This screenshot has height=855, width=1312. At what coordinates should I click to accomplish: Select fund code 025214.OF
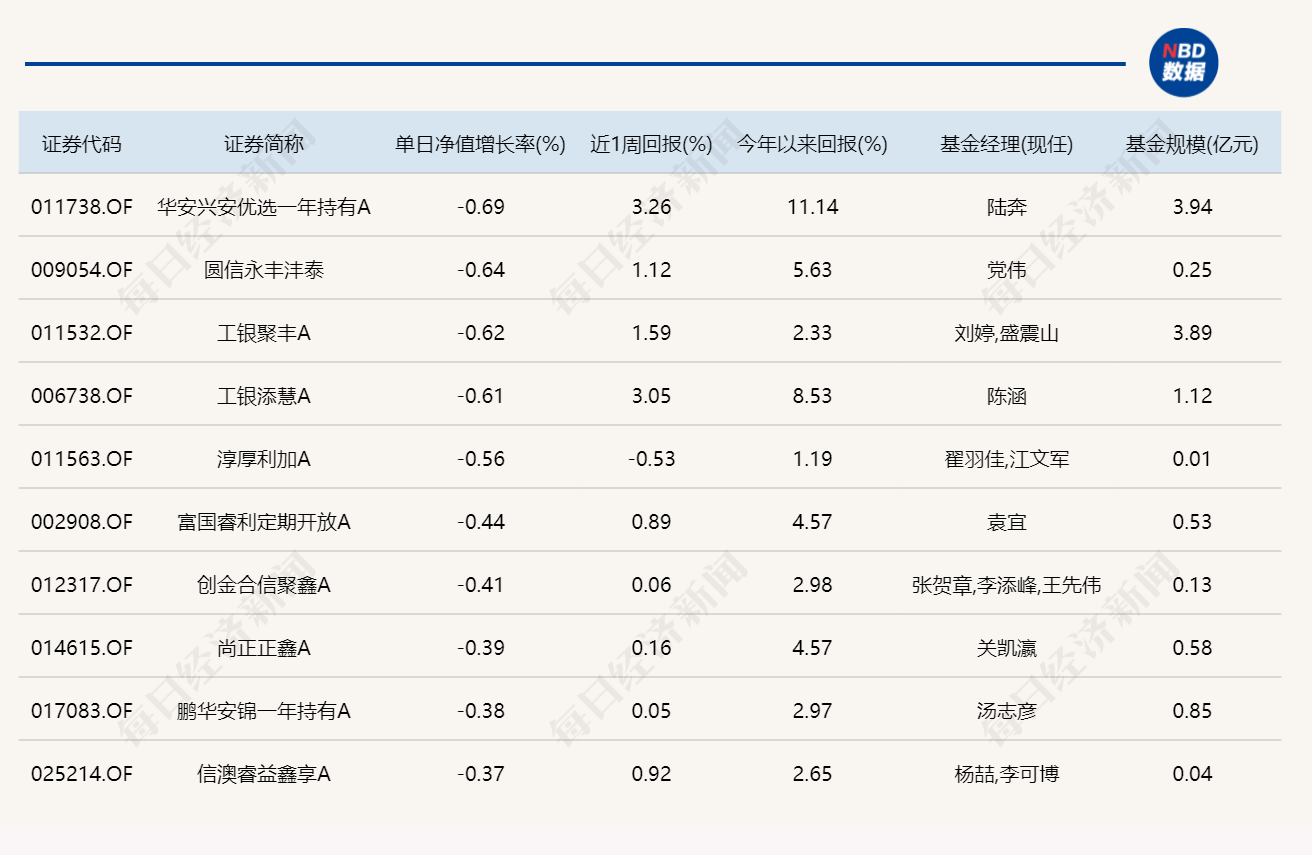click(82, 774)
